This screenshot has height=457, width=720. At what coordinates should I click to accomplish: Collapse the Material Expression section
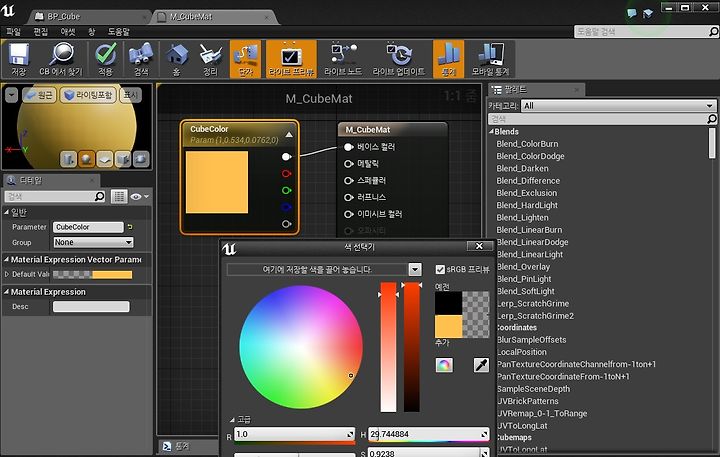tap(6, 292)
